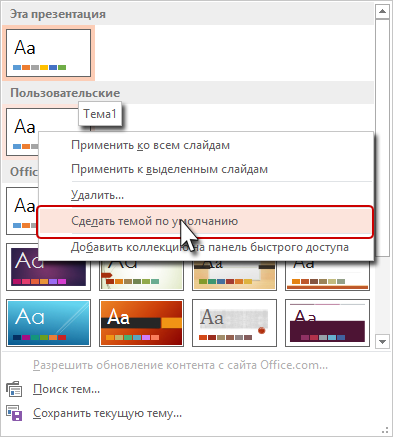Select the current presentation theme thumbnail

coord(48,53)
